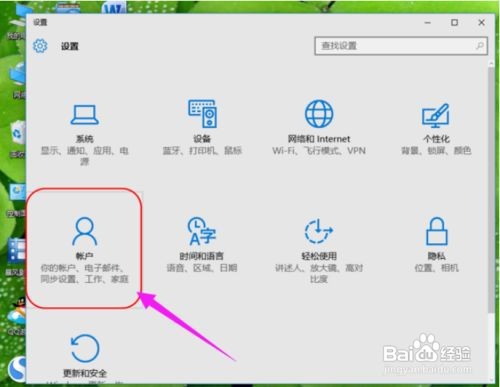
Task: Click the description 语音、区域、日期
Action: 202,268
